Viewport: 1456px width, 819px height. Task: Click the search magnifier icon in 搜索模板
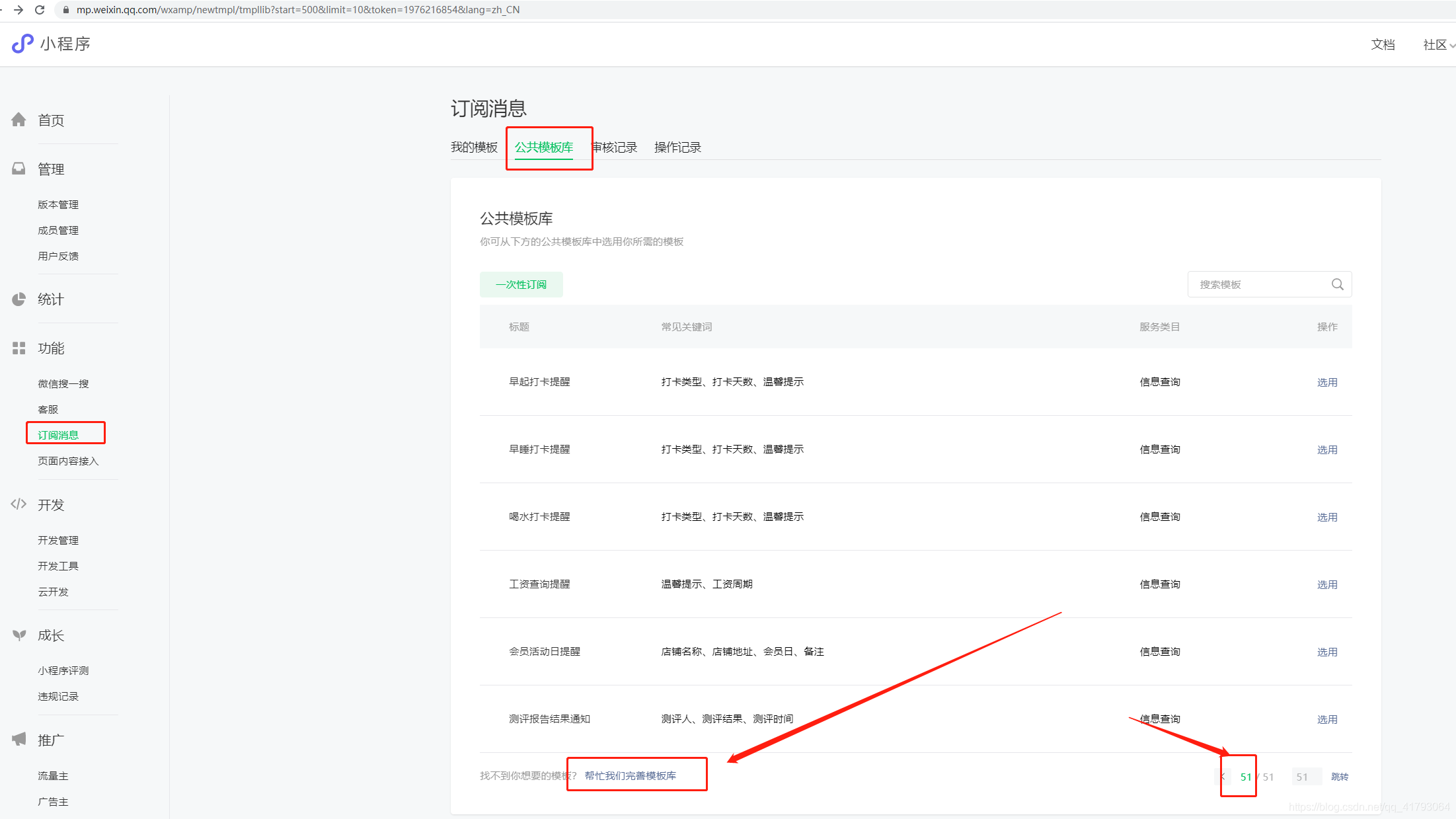coord(1337,284)
